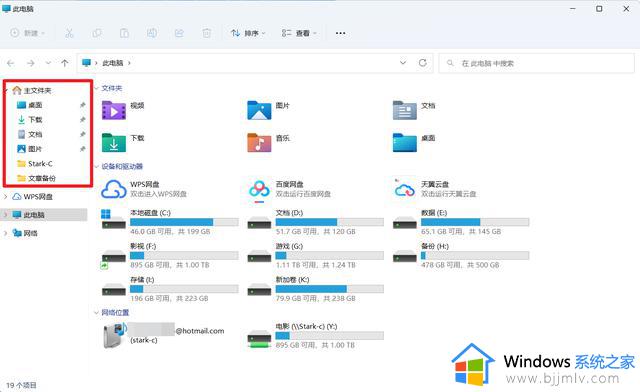Click the pin icon beside sidebar 图片

82,149
